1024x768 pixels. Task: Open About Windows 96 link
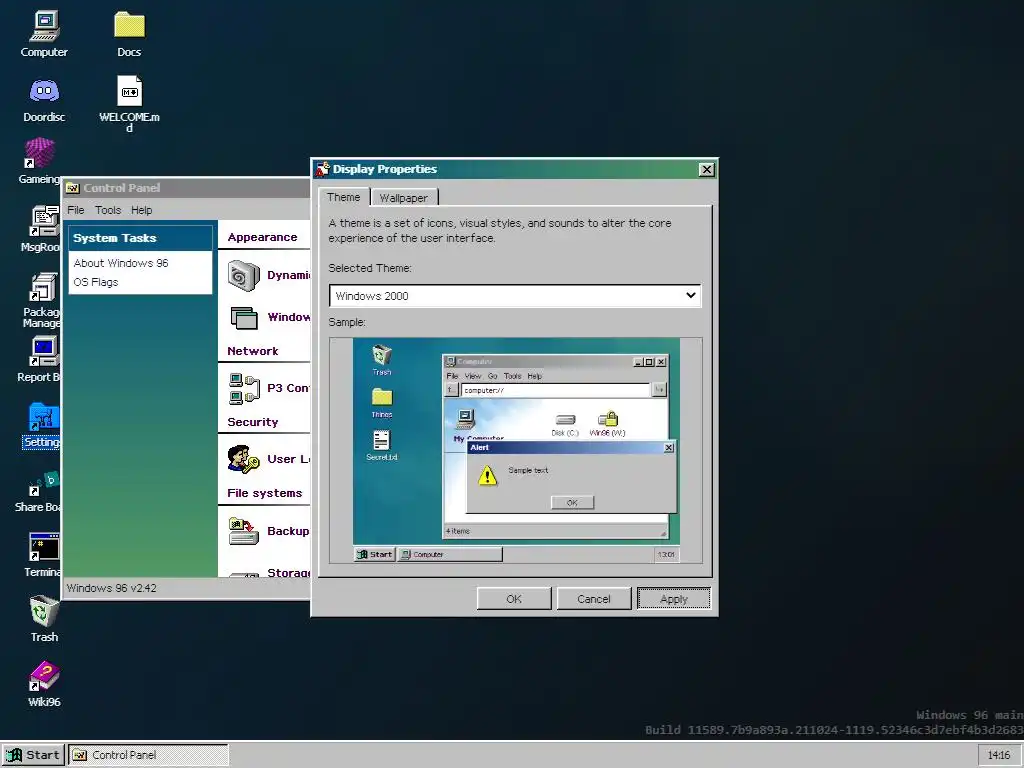121,263
